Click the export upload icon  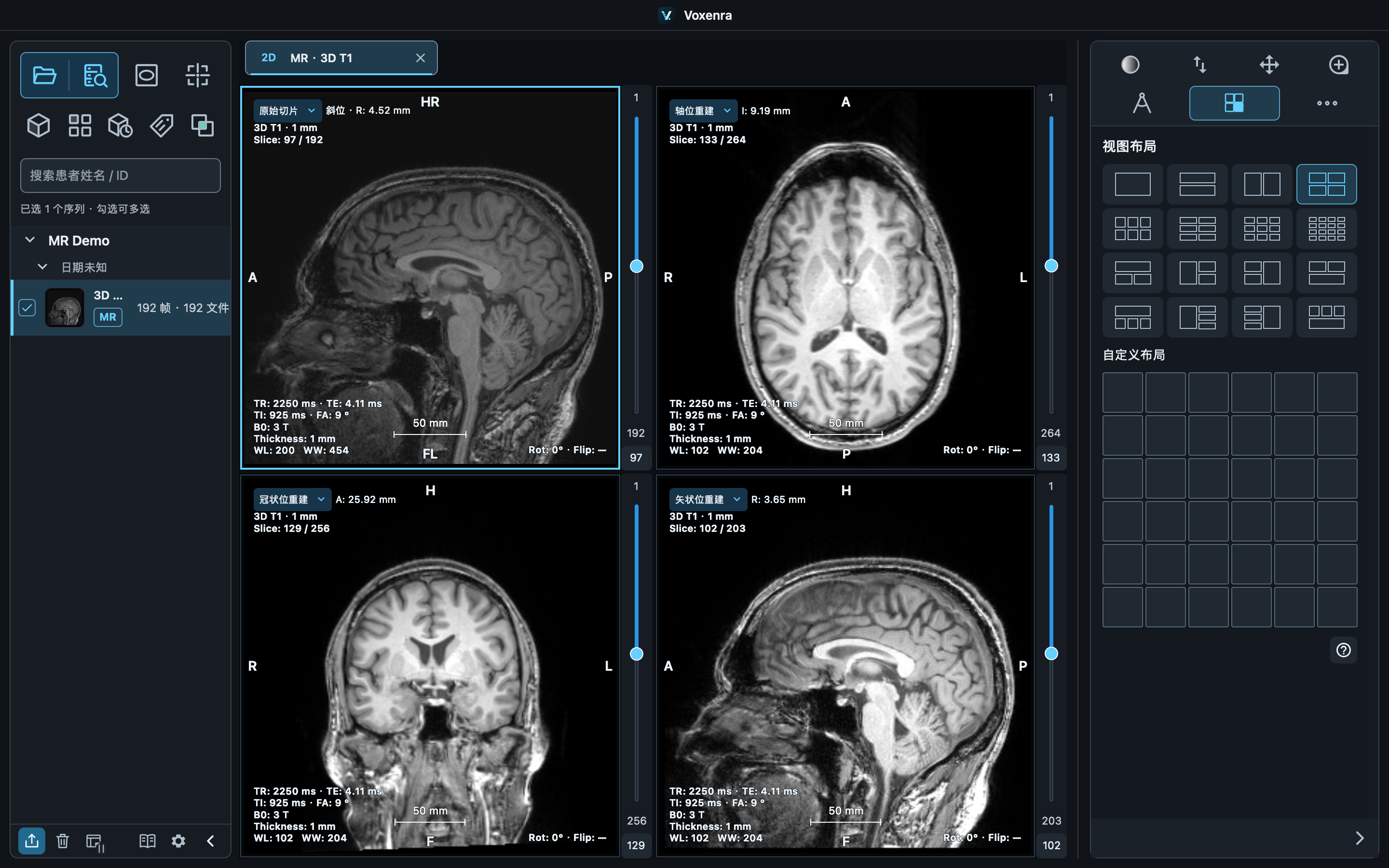31,841
